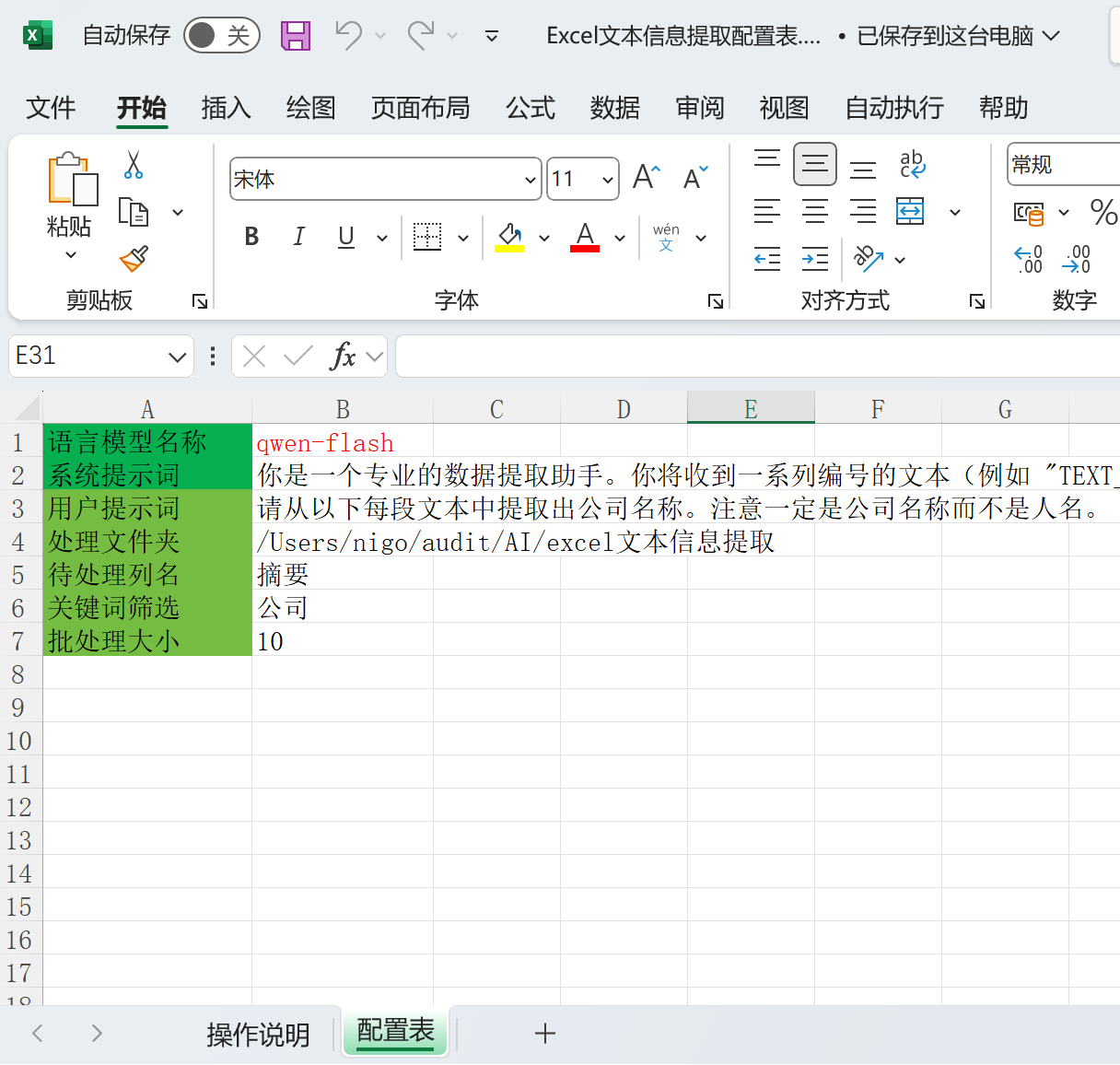Switch to the 操作说明 sheet tab

(258, 1035)
